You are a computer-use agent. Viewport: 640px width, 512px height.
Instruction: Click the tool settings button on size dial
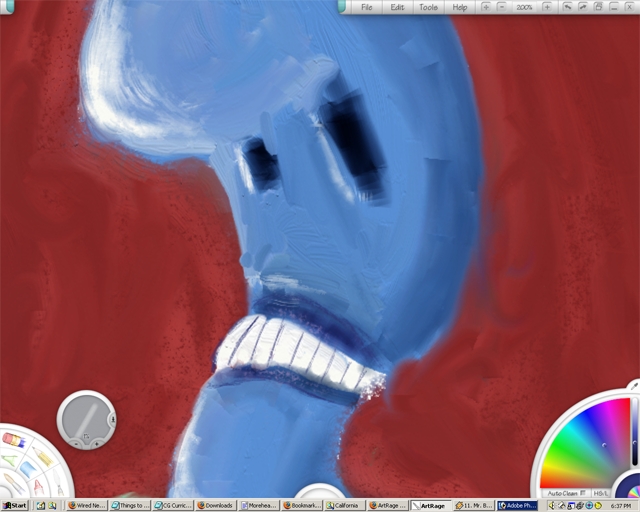pyautogui.click(x=113, y=419)
